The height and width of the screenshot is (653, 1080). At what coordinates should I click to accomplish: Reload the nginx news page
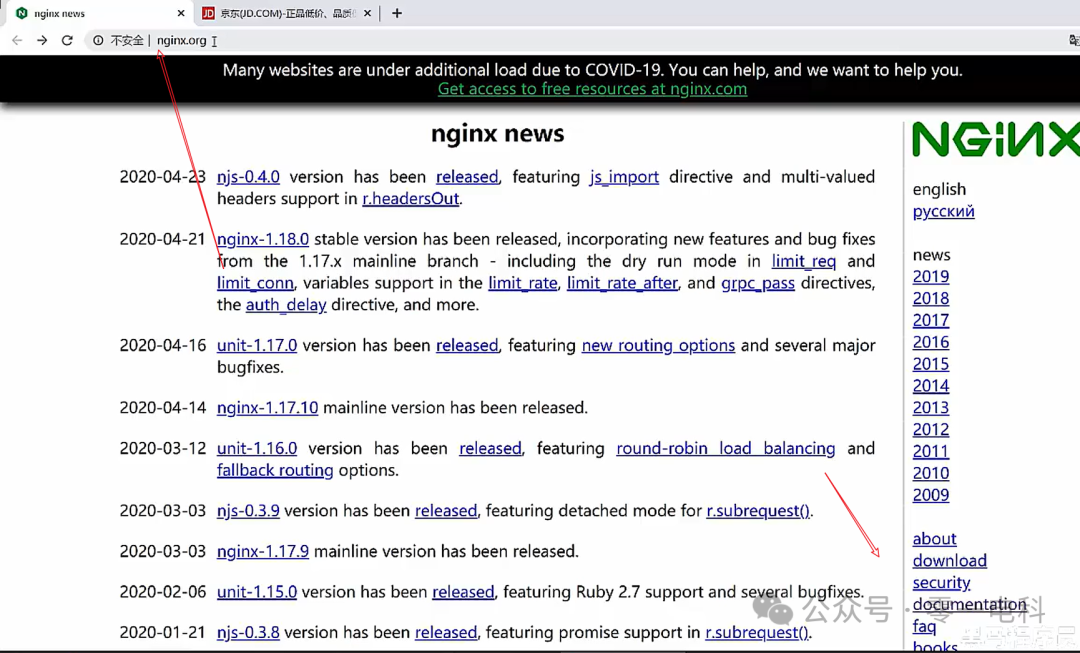click(x=68, y=40)
